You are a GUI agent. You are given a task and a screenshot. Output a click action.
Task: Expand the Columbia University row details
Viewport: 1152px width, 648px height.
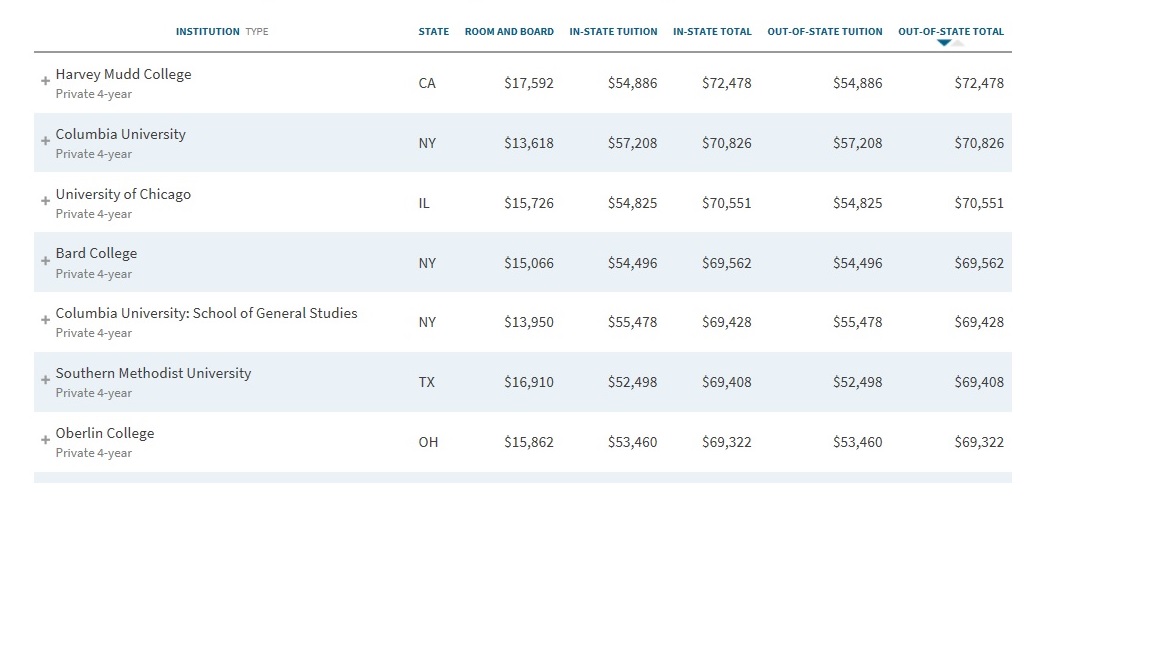pyautogui.click(x=46, y=140)
